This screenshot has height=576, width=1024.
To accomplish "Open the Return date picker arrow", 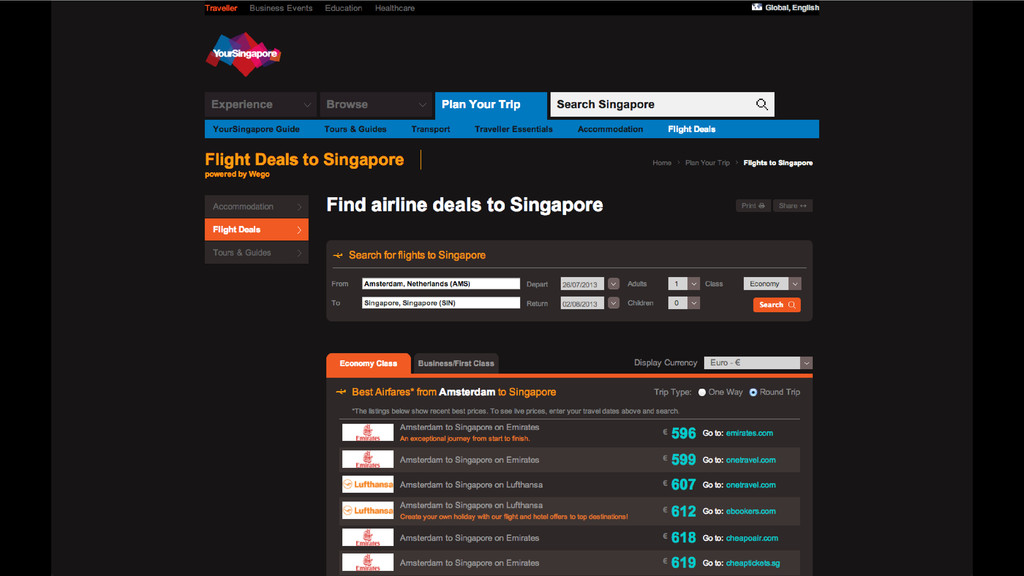I will pyautogui.click(x=613, y=303).
